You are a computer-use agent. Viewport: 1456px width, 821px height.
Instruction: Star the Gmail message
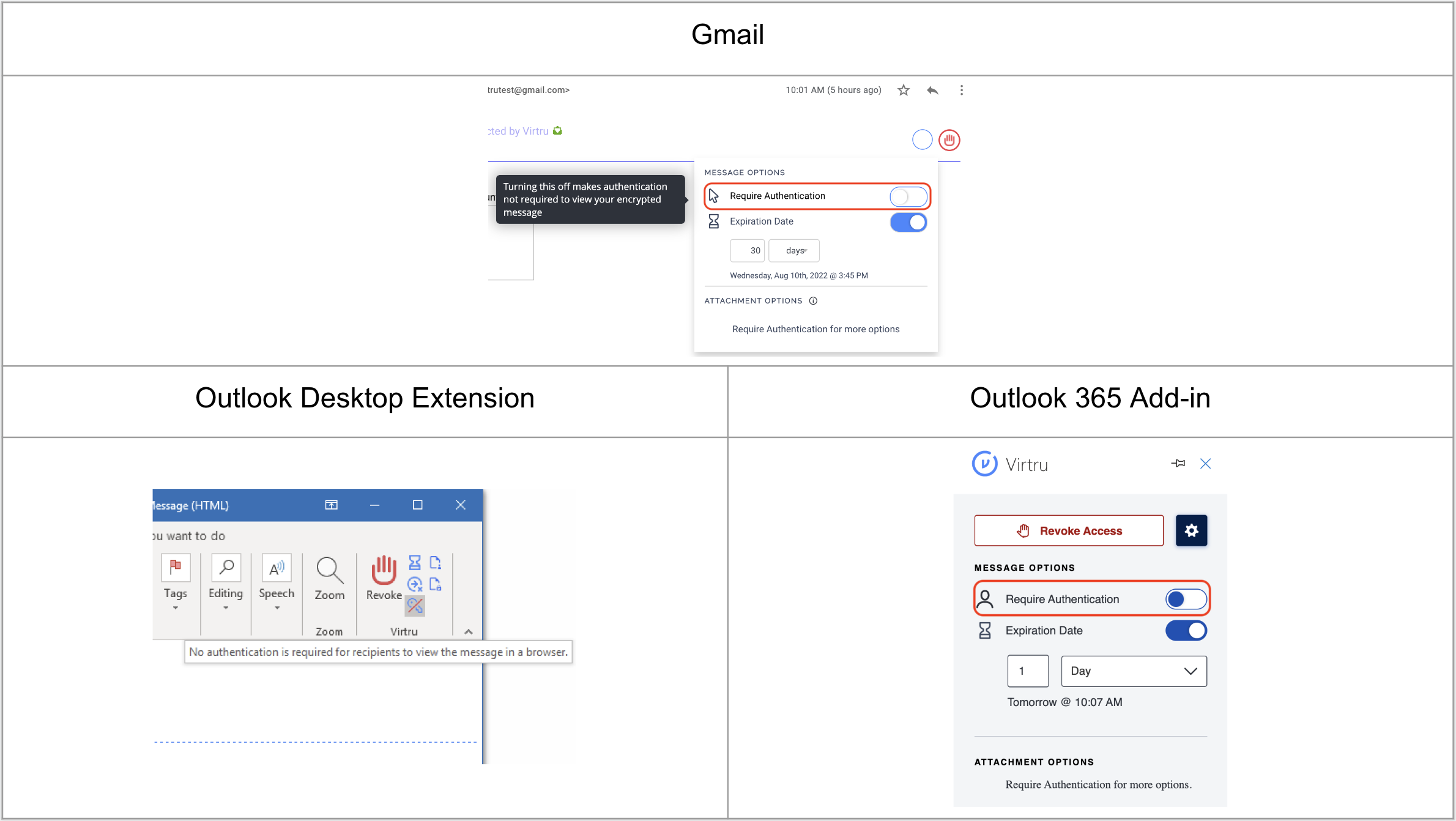[x=904, y=91]
